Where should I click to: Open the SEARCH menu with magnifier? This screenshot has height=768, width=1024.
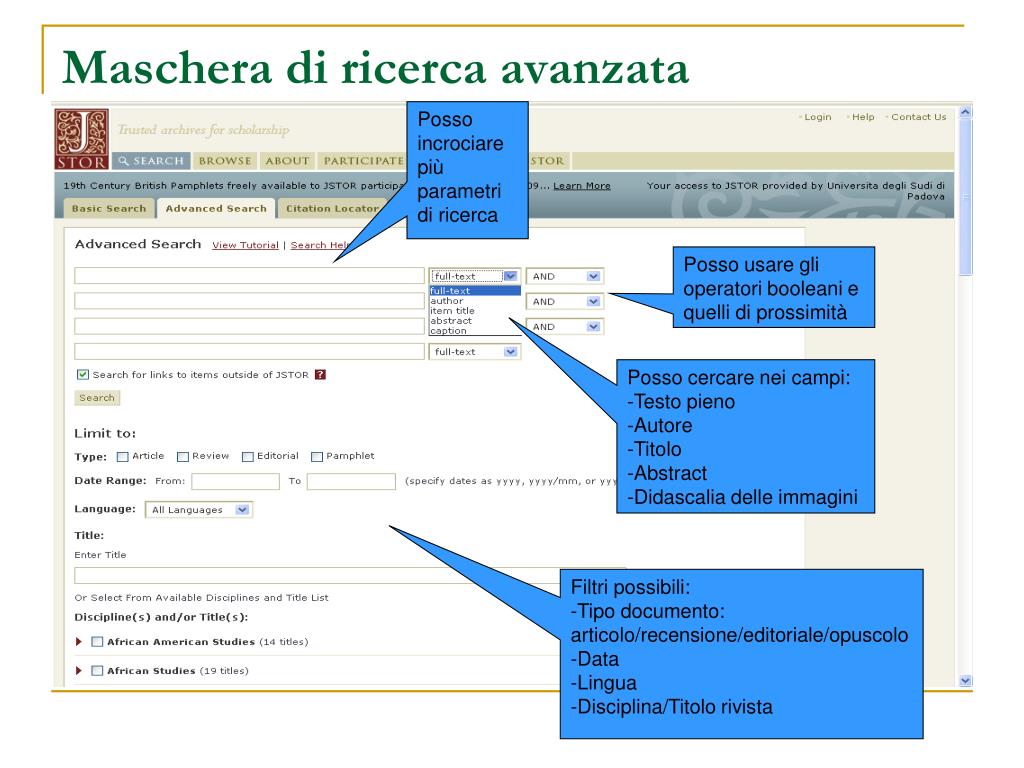(152, 161)
